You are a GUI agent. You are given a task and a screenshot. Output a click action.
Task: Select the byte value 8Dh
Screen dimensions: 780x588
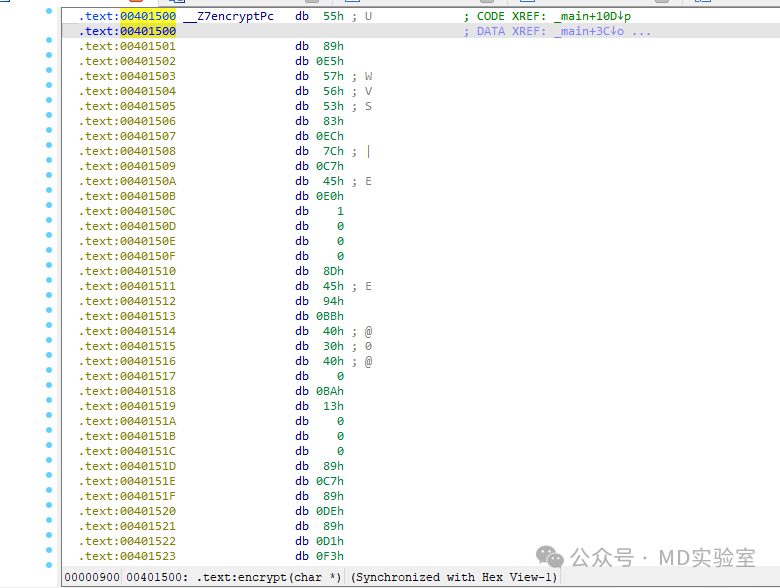click(333, 272)
